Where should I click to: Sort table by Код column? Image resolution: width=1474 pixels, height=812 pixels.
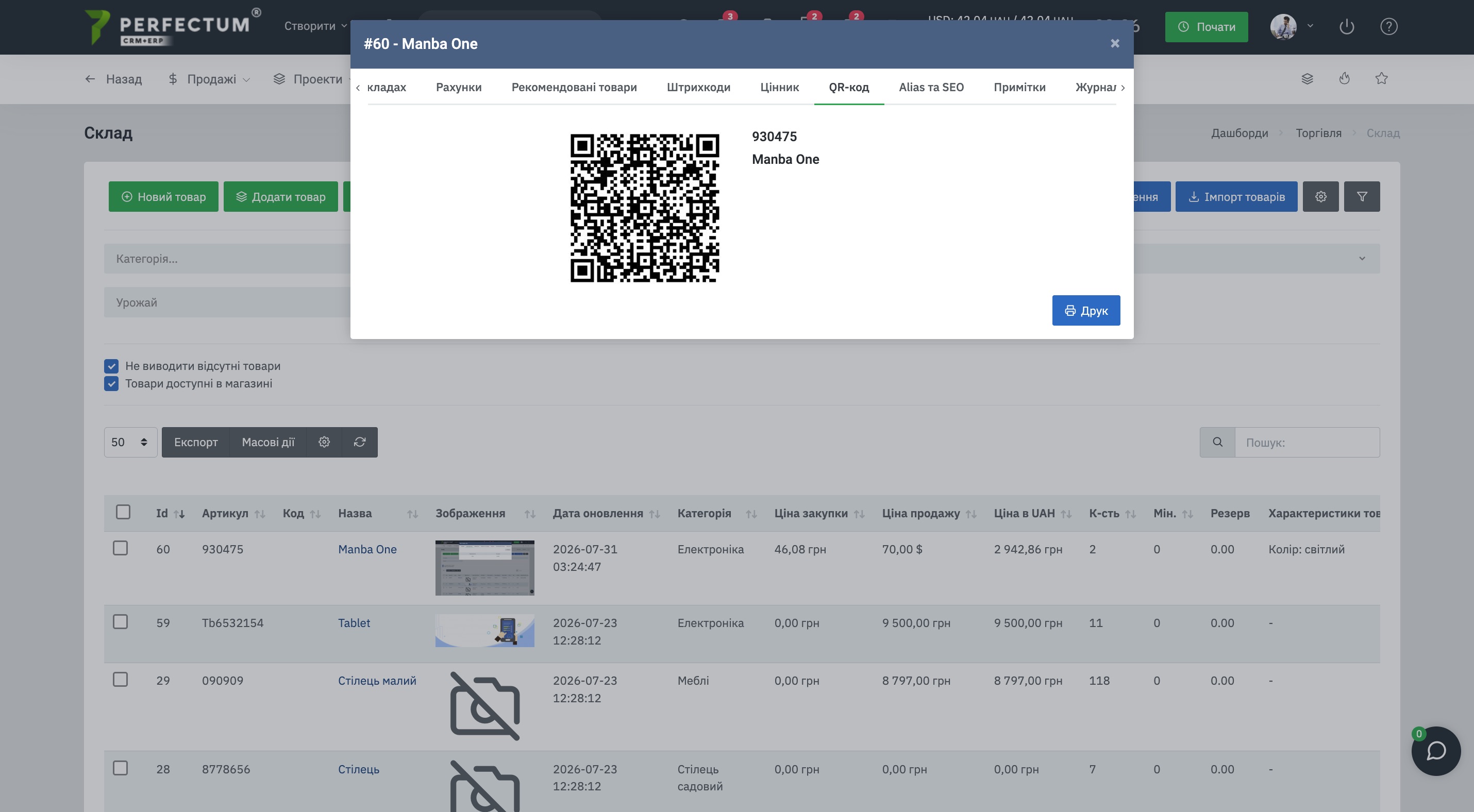[301, 514]
